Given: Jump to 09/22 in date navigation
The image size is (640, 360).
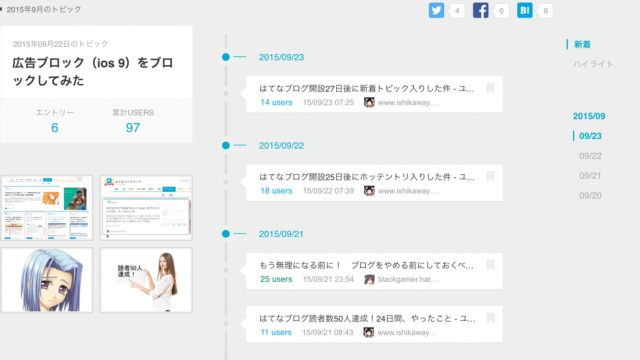Looking at the screenshot, I should pos(590,156).
